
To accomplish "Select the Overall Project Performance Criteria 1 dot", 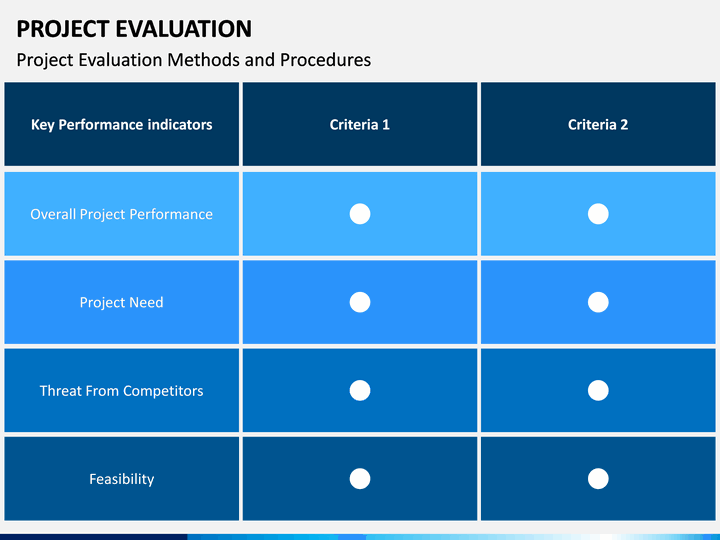I will pyautogui.click(x=360, y=214).
